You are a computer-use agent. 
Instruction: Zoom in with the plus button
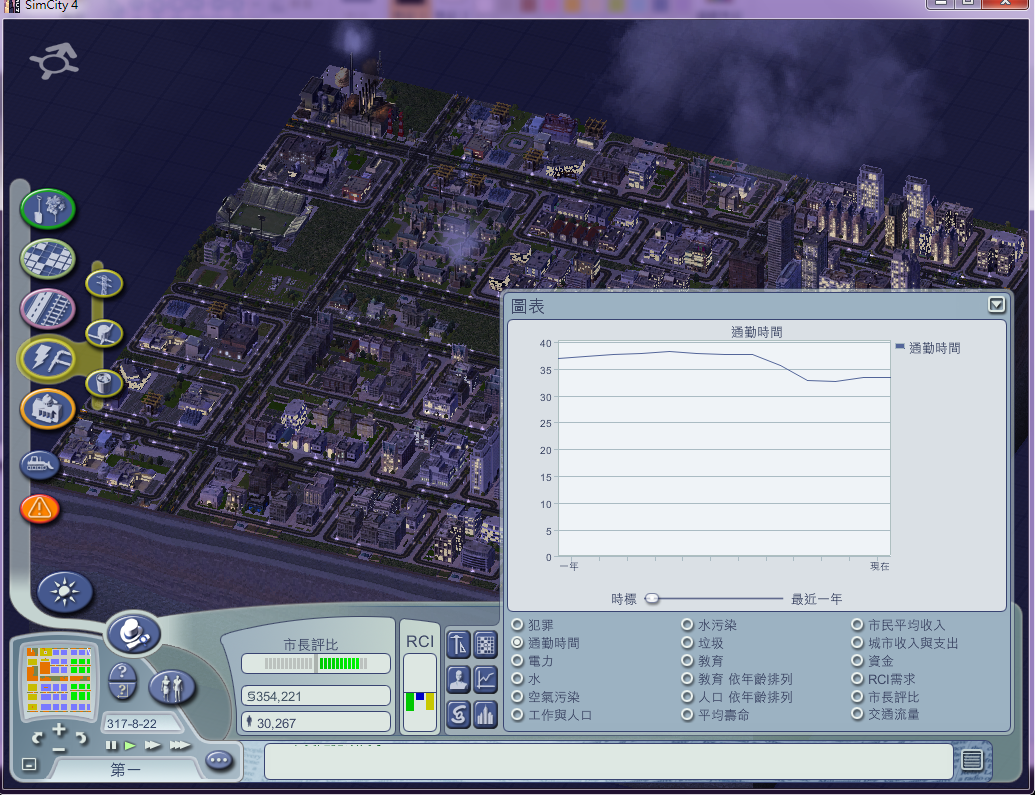(x=59, y=730)
